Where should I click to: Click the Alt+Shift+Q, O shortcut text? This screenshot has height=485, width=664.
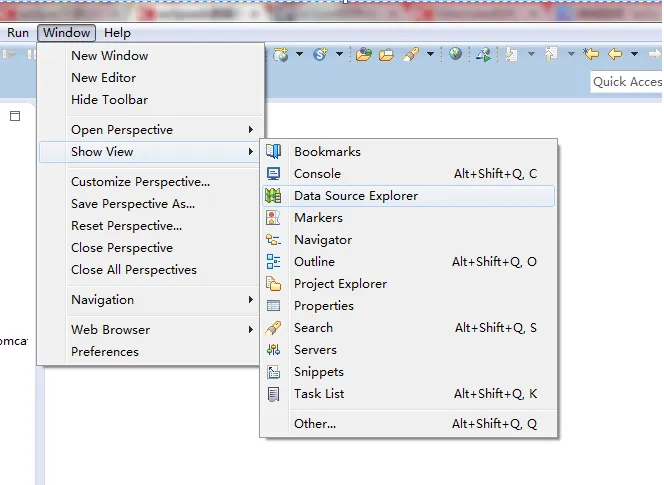pos(494,262)
